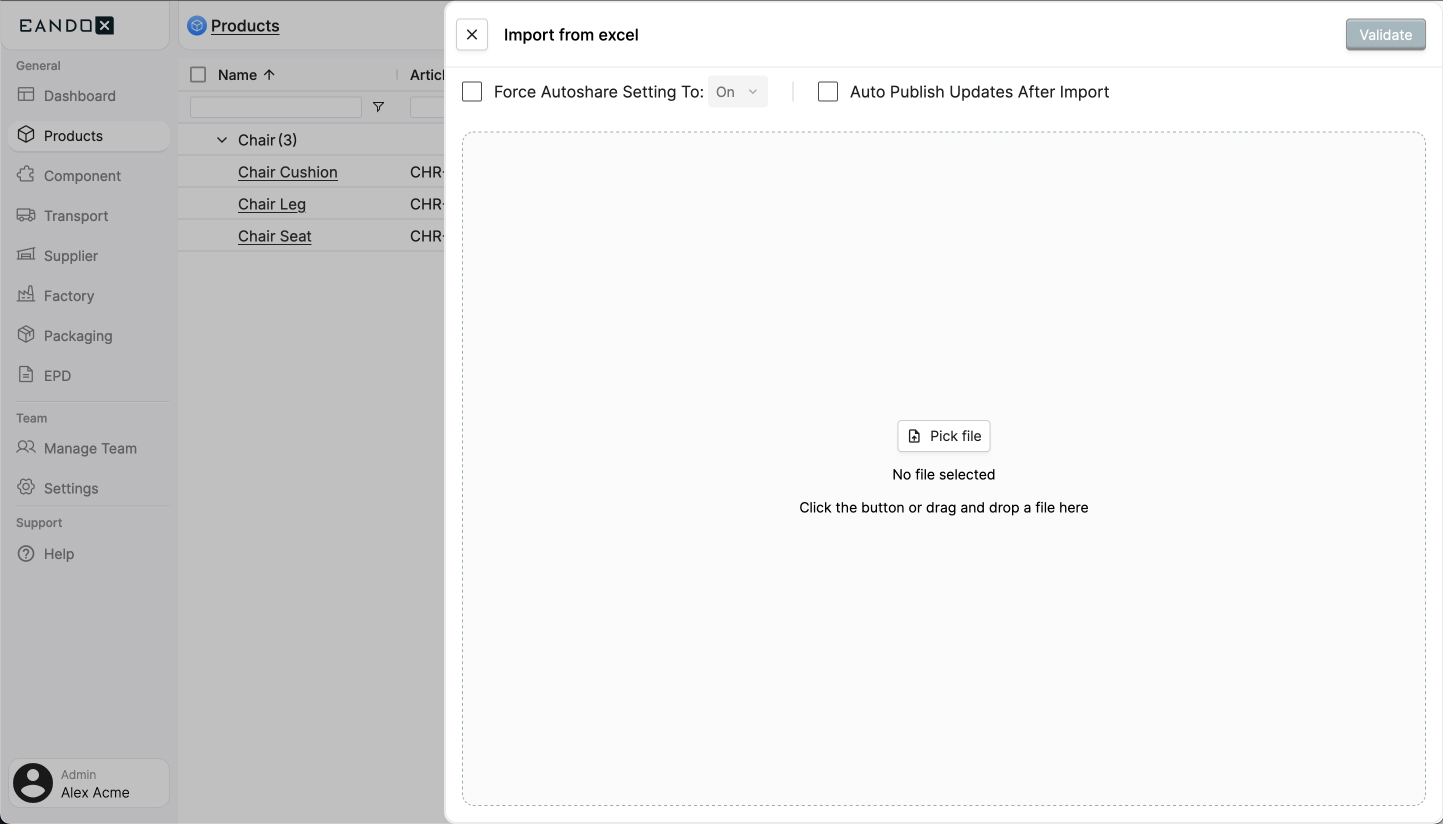The width and height of the screenshot is (1443, 824).
Task: Select the Component section in sidebar
Action: click(81, 175)
